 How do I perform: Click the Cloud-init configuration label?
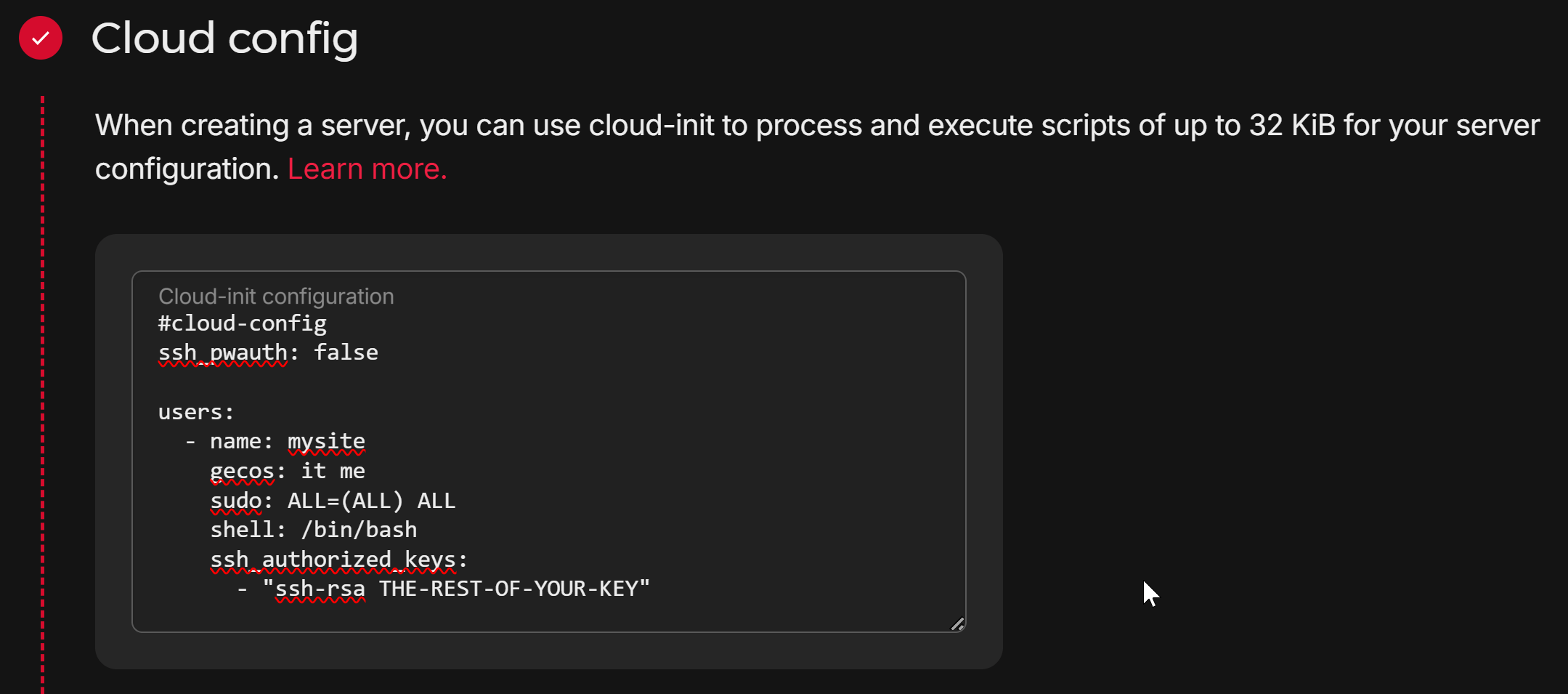[x=276, y=296]
